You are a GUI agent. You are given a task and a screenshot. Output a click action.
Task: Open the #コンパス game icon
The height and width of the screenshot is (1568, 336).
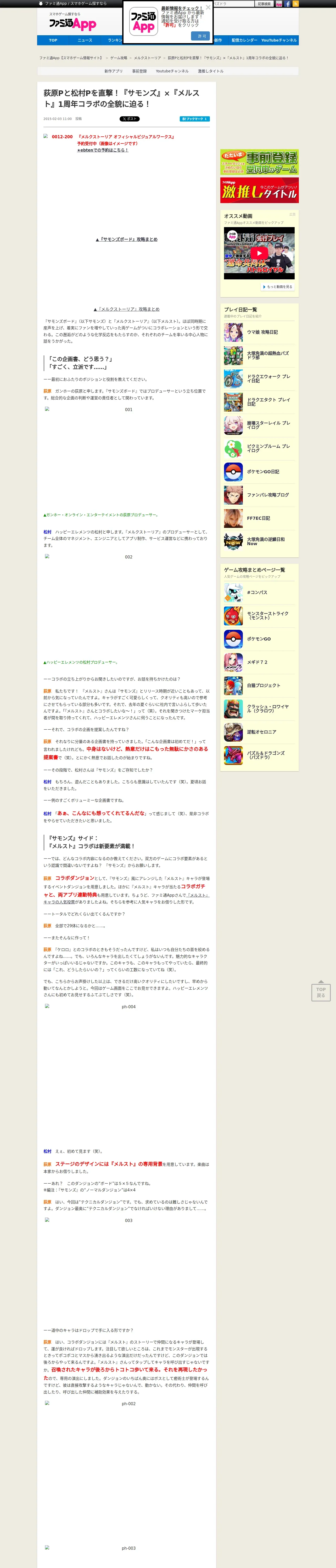[x=233, y=592]
